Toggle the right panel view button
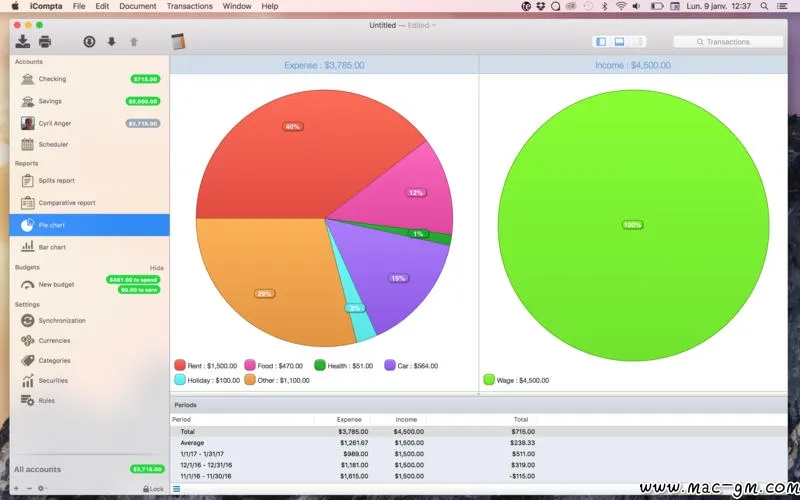 pos(637,42)
